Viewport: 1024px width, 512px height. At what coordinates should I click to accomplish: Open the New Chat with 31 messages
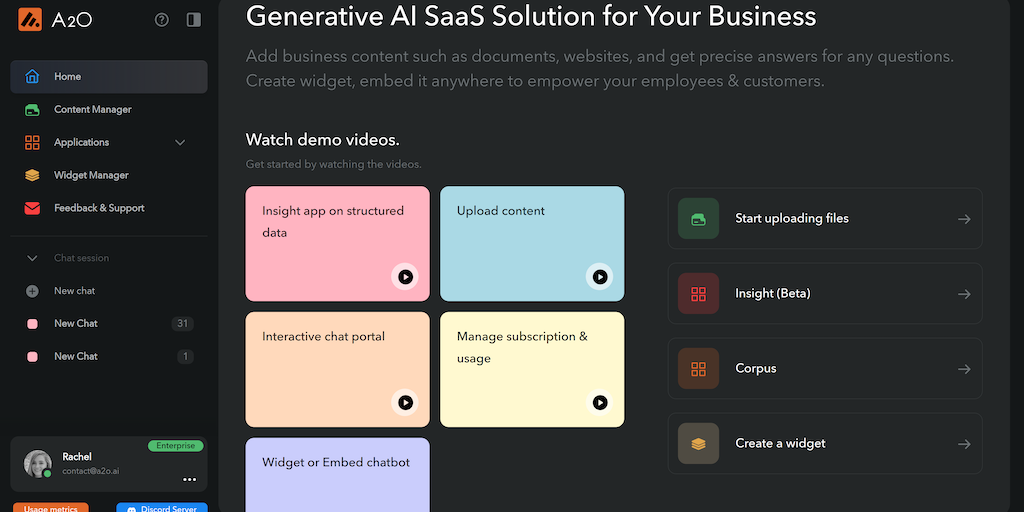tap(76, 324)
